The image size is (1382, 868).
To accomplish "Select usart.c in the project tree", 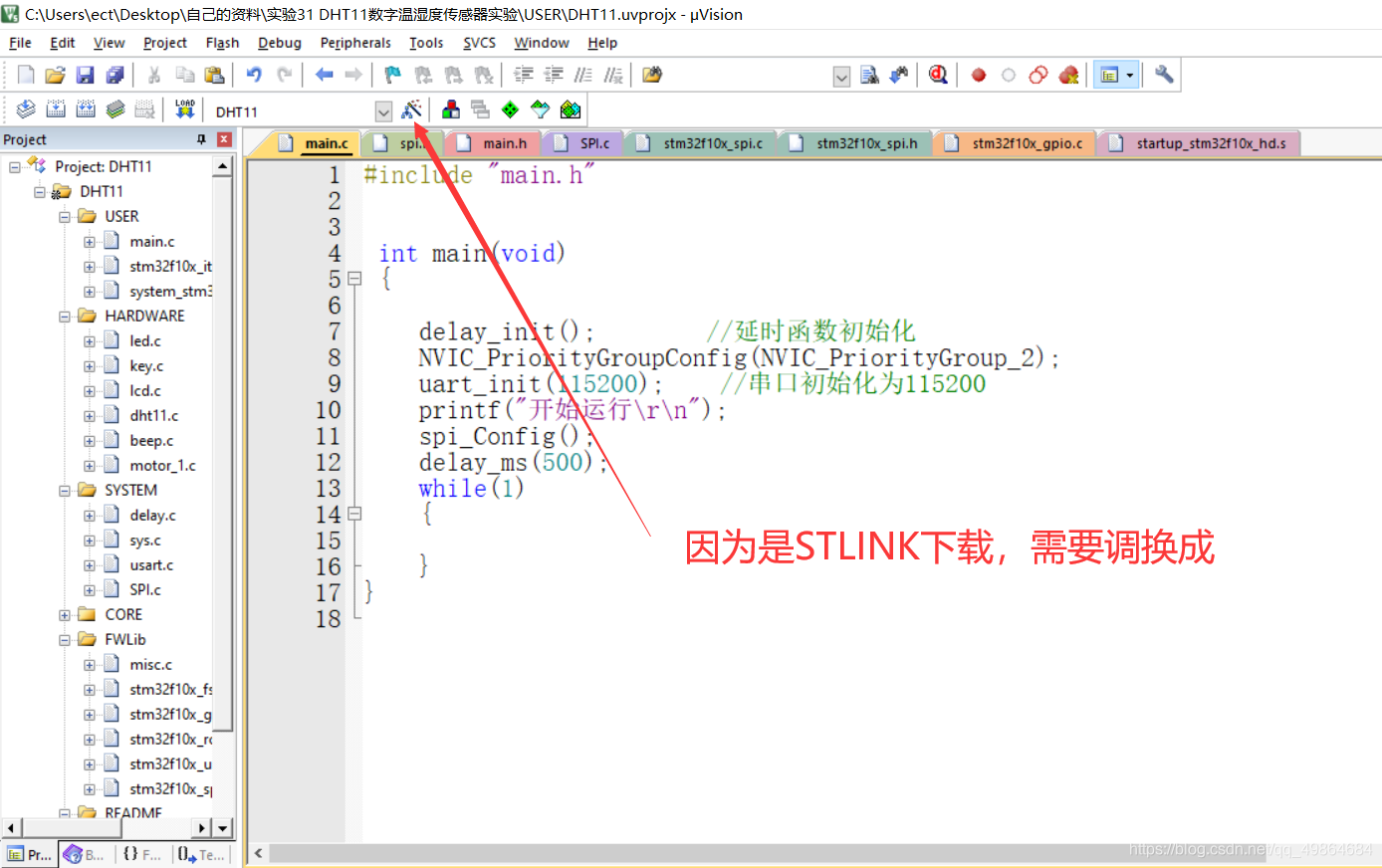I will coord(151,565).
